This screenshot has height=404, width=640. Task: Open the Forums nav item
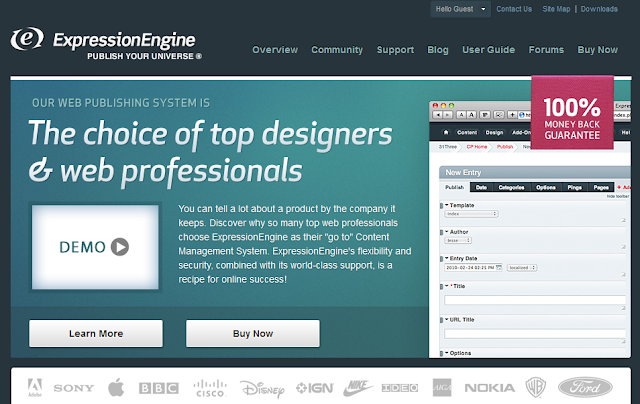[x=546, y=50]
